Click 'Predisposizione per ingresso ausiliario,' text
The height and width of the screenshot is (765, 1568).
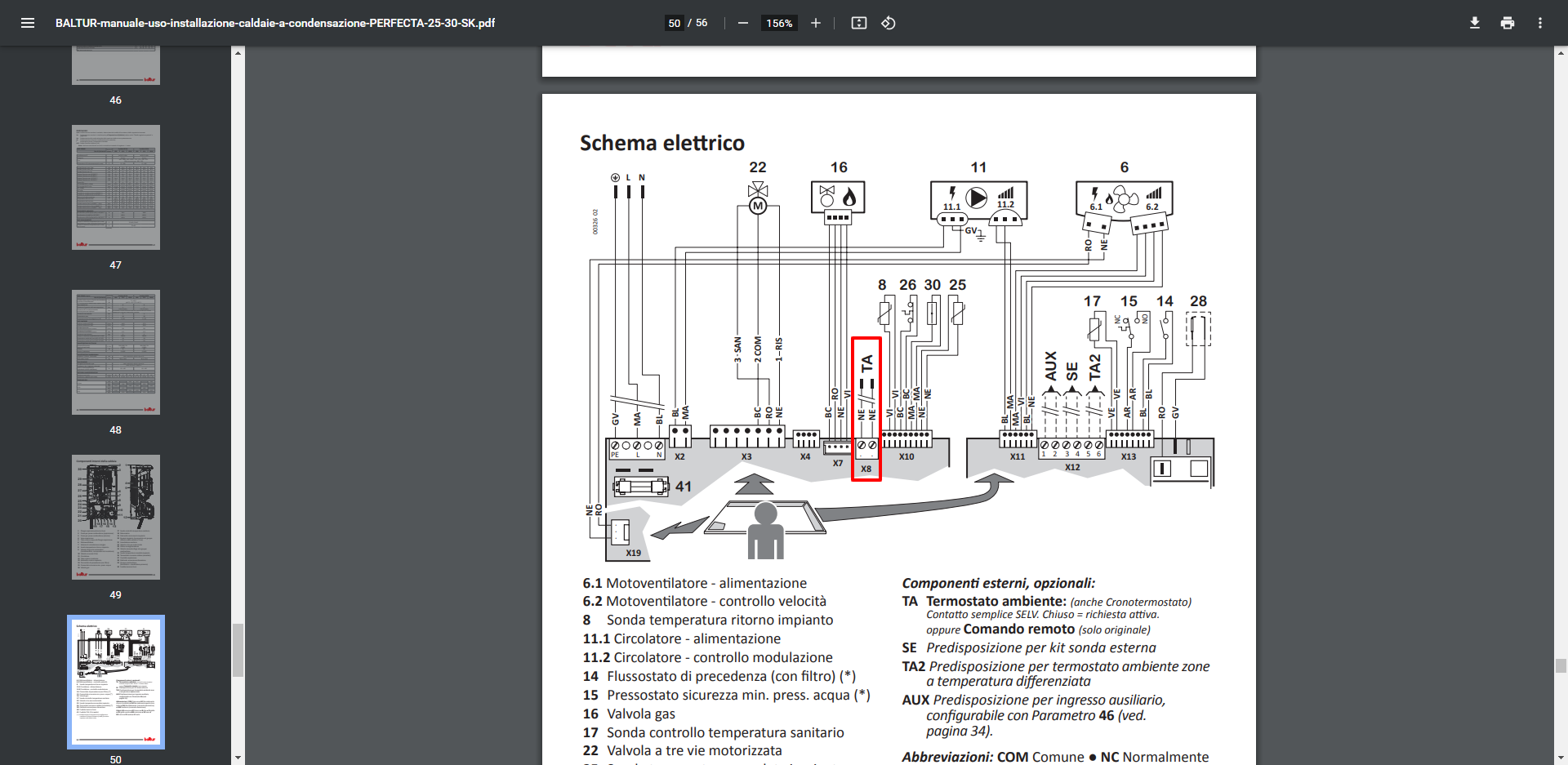click(1049, 700)
